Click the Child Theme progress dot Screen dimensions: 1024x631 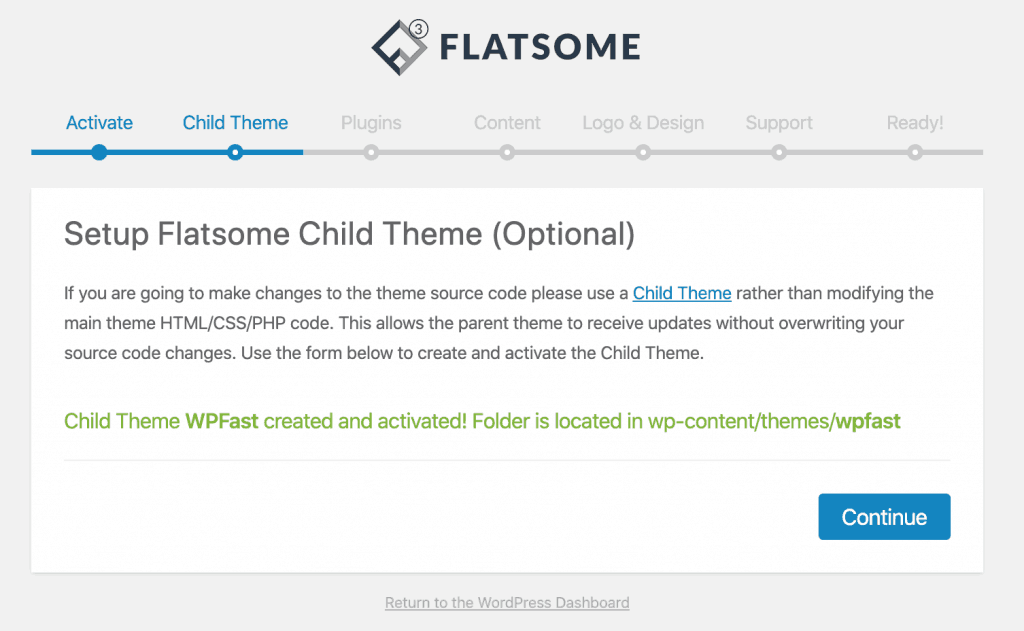[235, 153]
